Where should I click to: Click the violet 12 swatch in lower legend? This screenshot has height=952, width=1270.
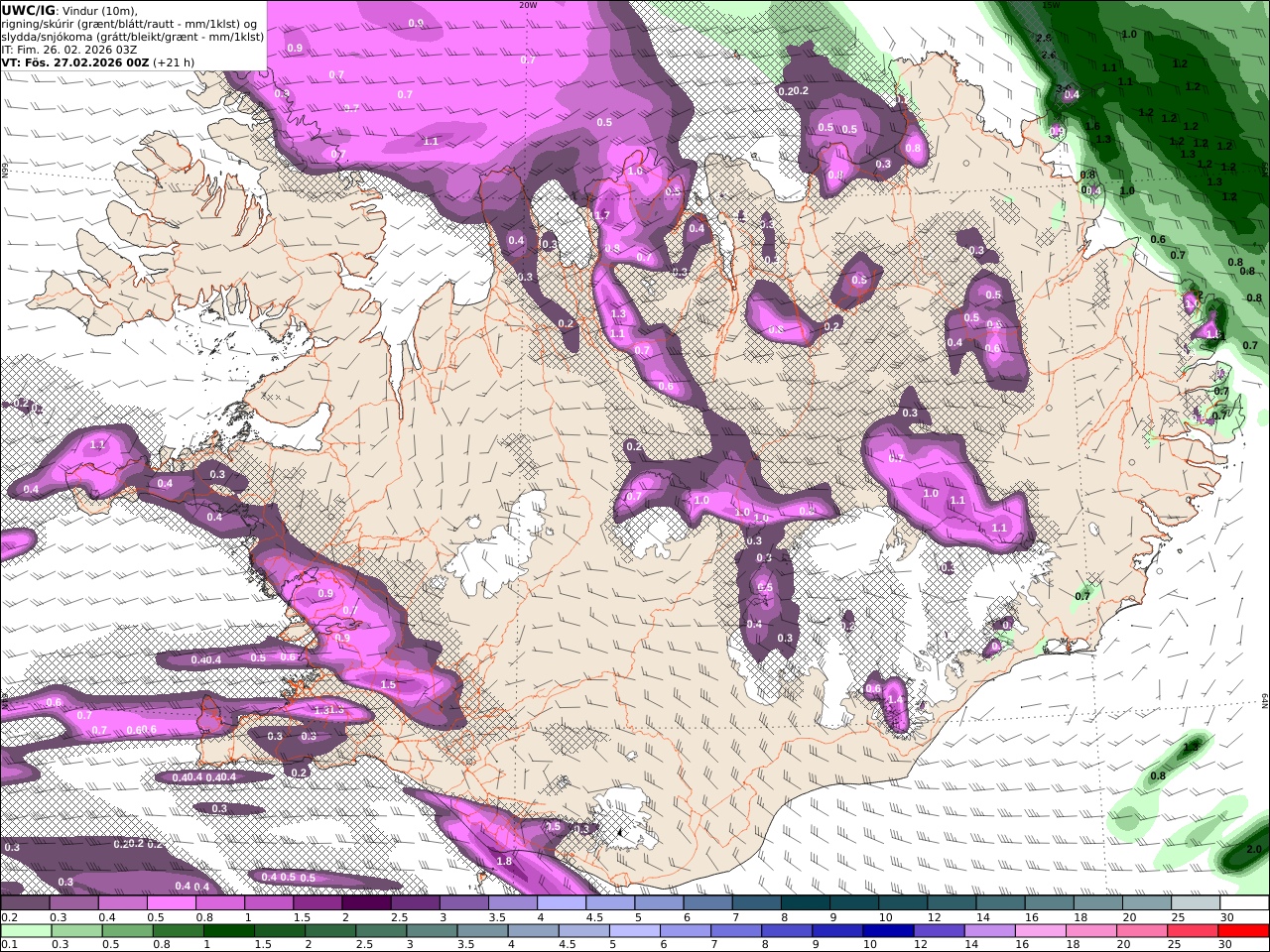point(937,931)
